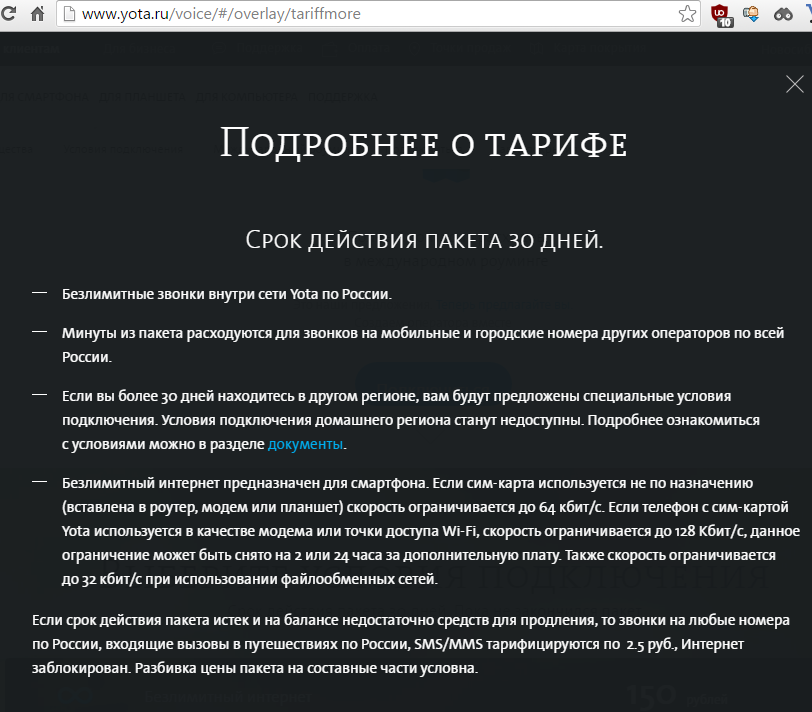Click "Срок действия пакета 30 дней." subtitle
The height and width of the screenshot is (712, 812).
(x=424, y=240)
